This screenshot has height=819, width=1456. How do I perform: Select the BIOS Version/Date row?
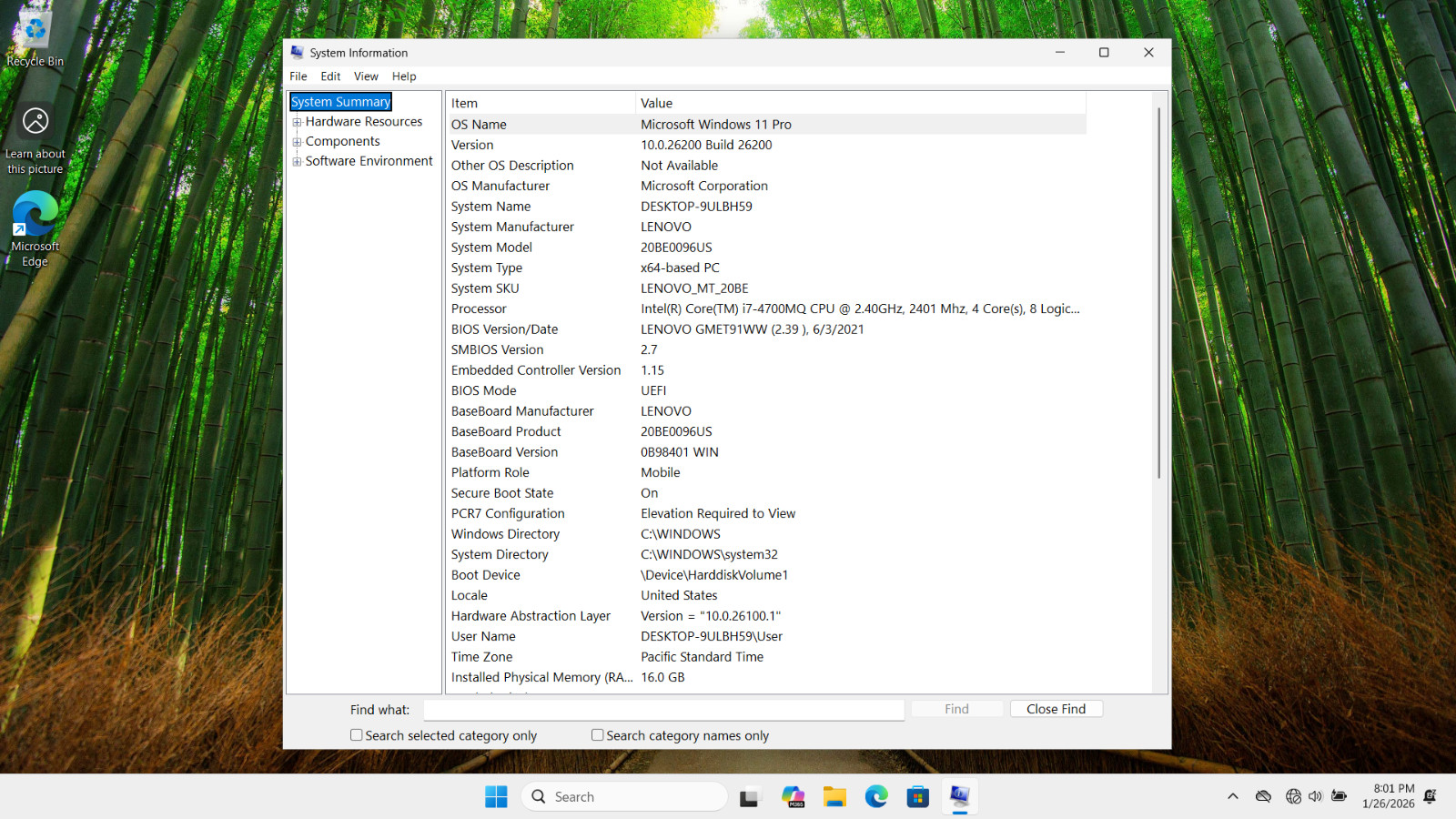[x=766, y=329]
